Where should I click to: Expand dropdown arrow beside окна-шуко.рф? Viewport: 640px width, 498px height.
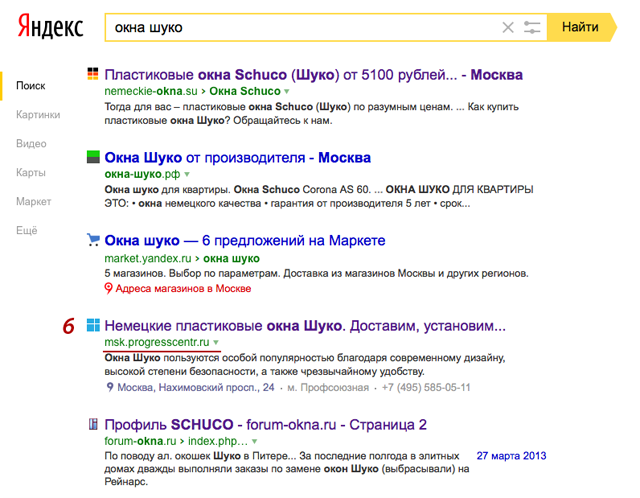187,174
